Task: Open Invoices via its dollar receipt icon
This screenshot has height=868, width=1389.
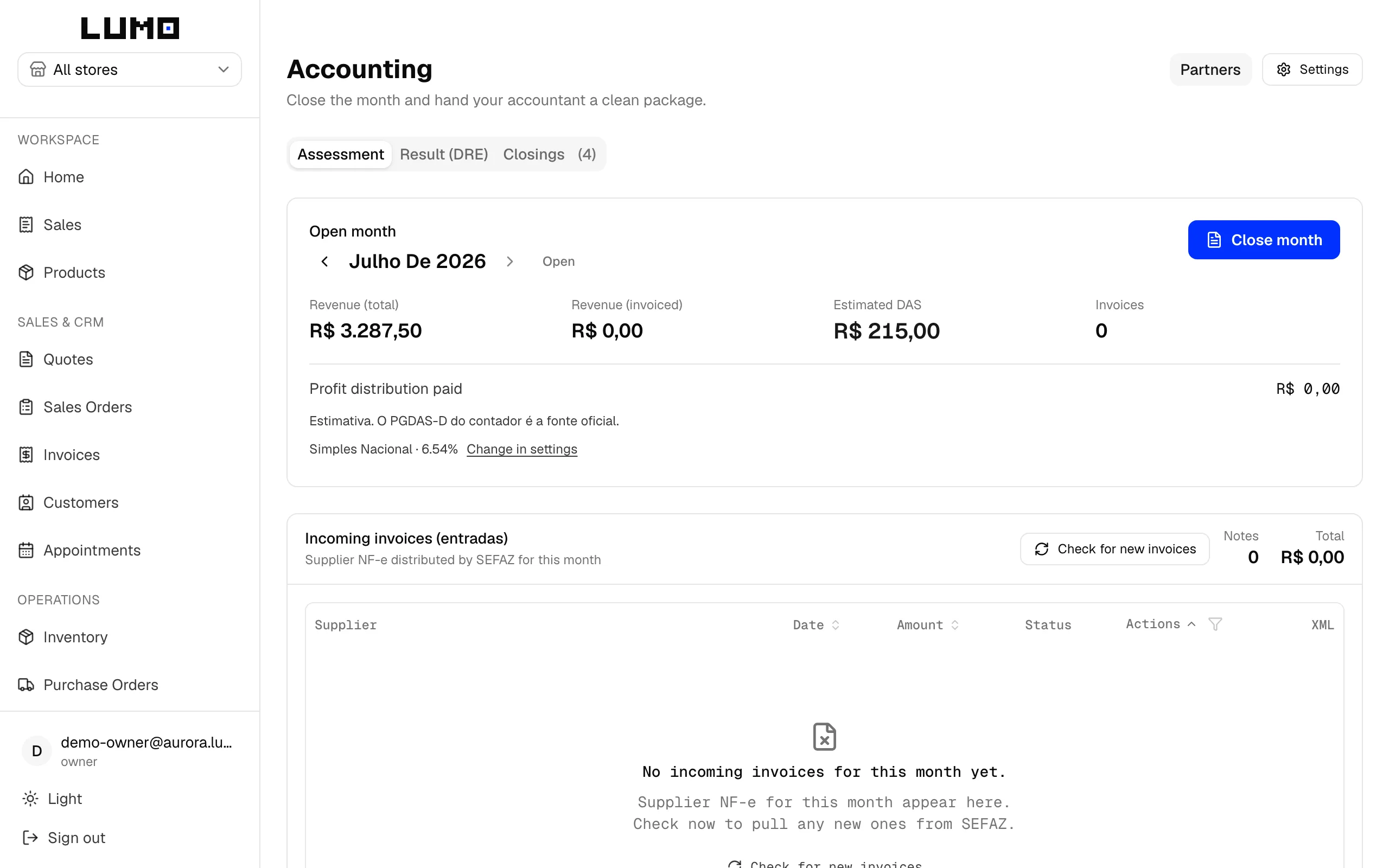Action: pyautogui.click(x=26, y=455)
